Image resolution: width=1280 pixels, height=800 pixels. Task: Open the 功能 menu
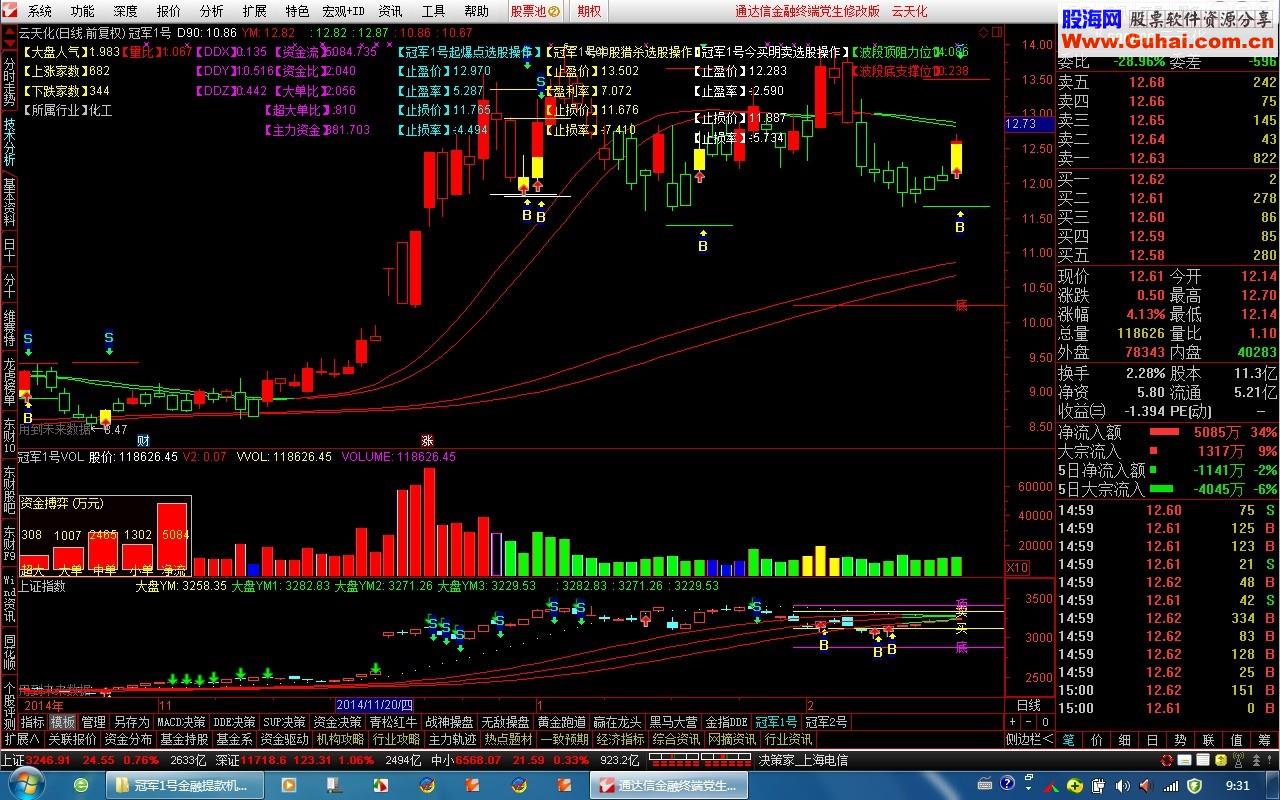(83, 11)
